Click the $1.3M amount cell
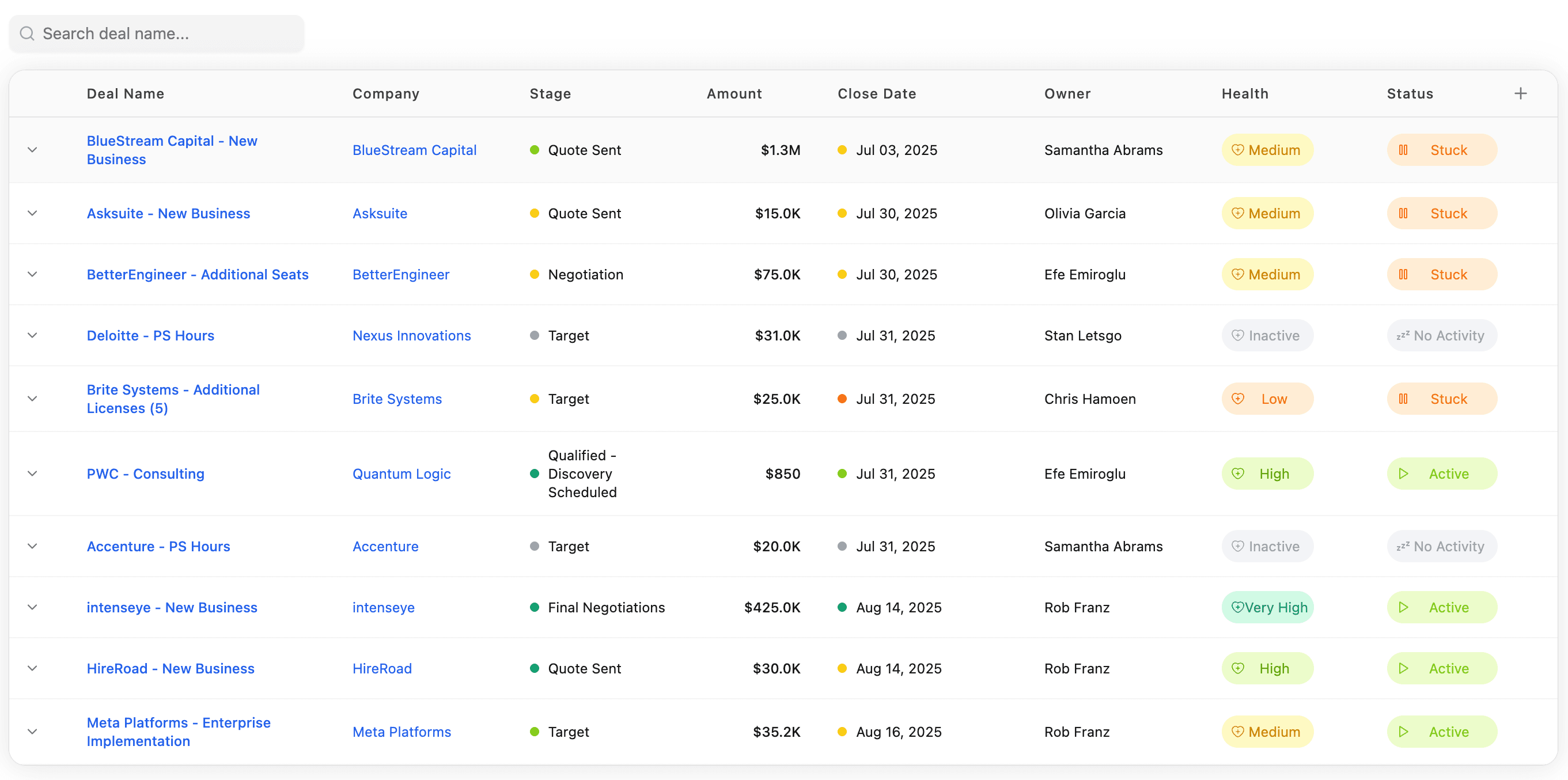The image size is (1568, 780). [781, 150]
